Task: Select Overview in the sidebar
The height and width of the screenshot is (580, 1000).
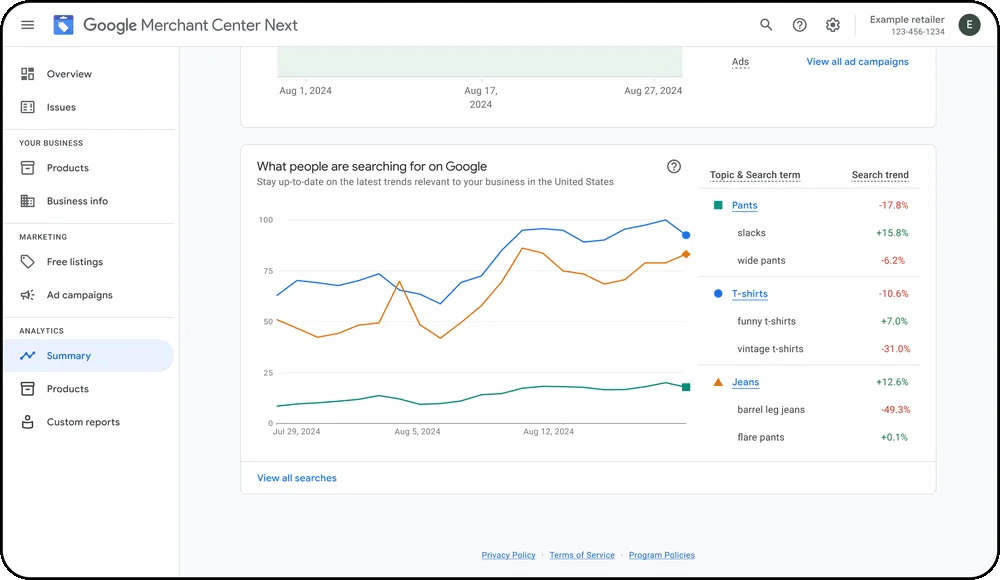Action: [26, 73]
